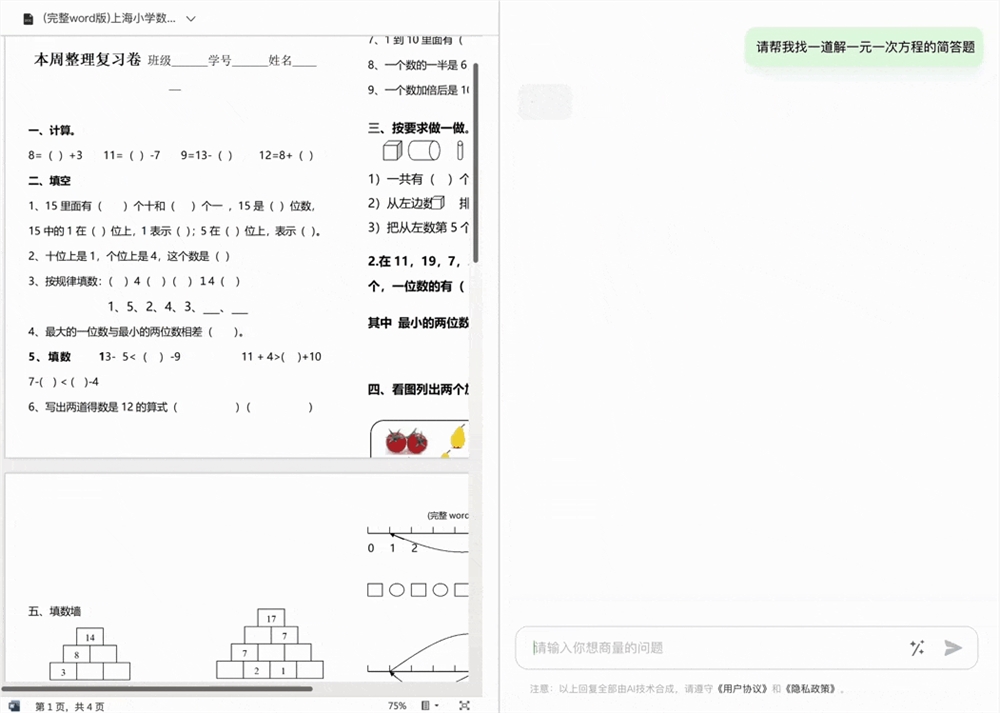The width and height of the screenshot is (1000, 713).
Task: Click the chat message input field
Action: click(x=700, y=648)
